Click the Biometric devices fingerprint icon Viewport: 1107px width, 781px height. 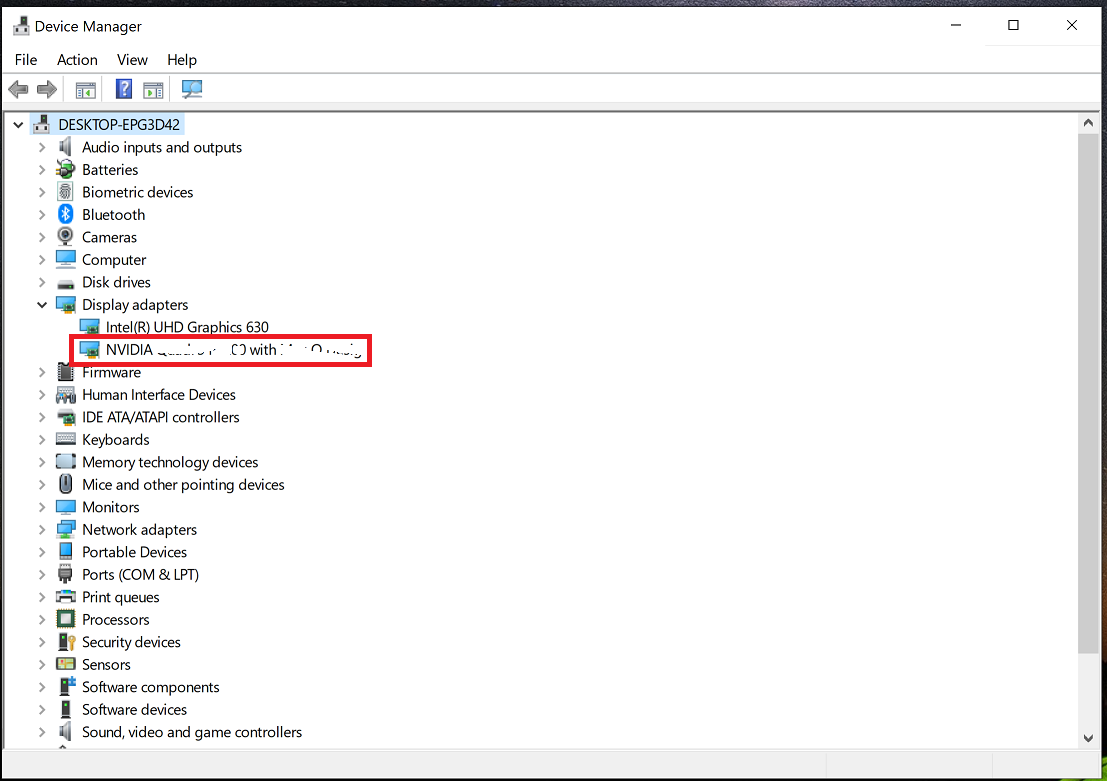click(66, 192)
